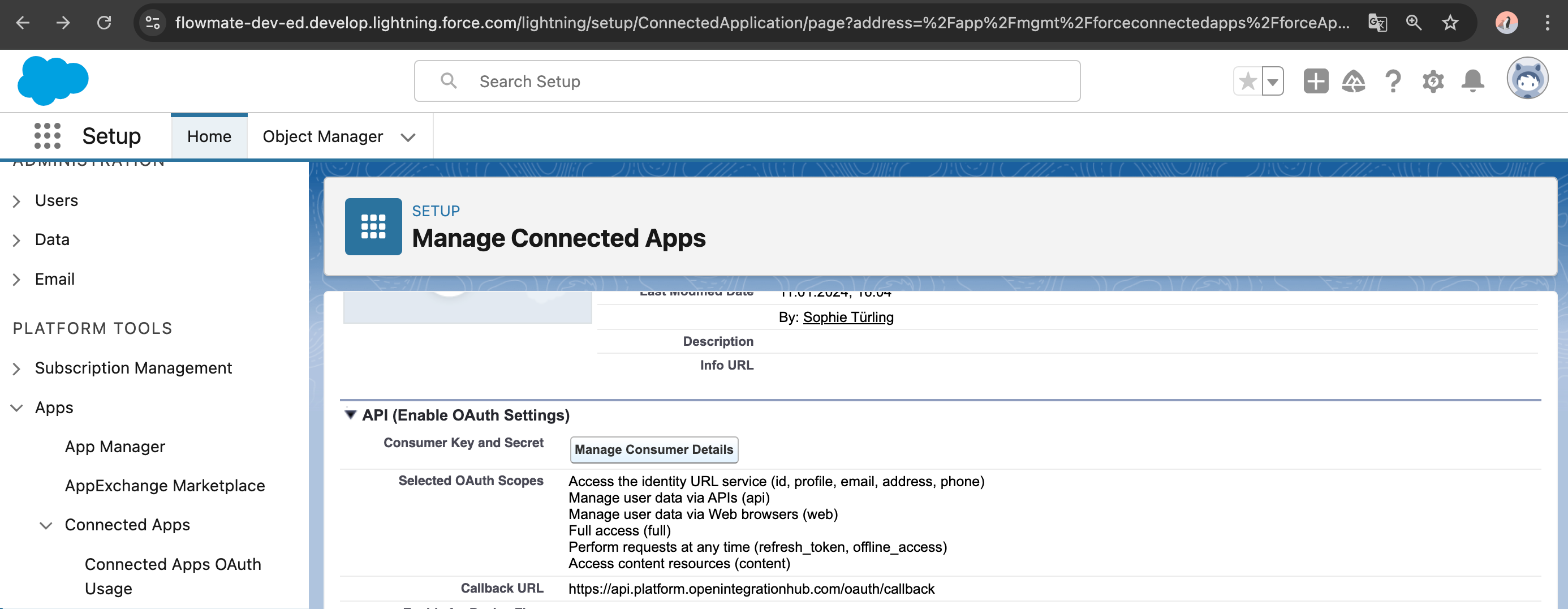
Task: Open the App Launcher dots grid
Action: (x=47, y=136)
